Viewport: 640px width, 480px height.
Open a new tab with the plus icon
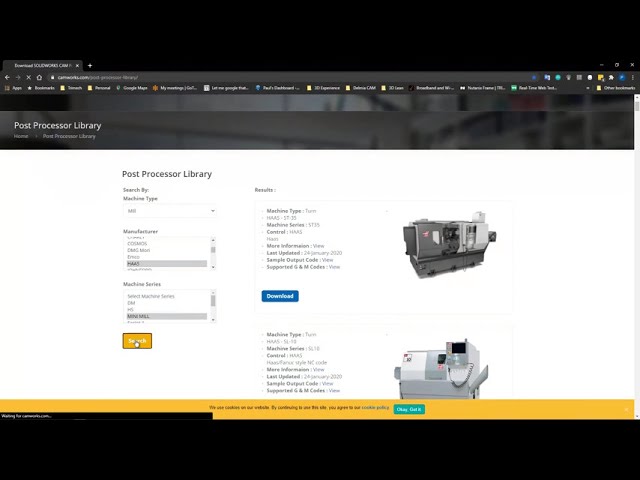(x=90, y=65)
